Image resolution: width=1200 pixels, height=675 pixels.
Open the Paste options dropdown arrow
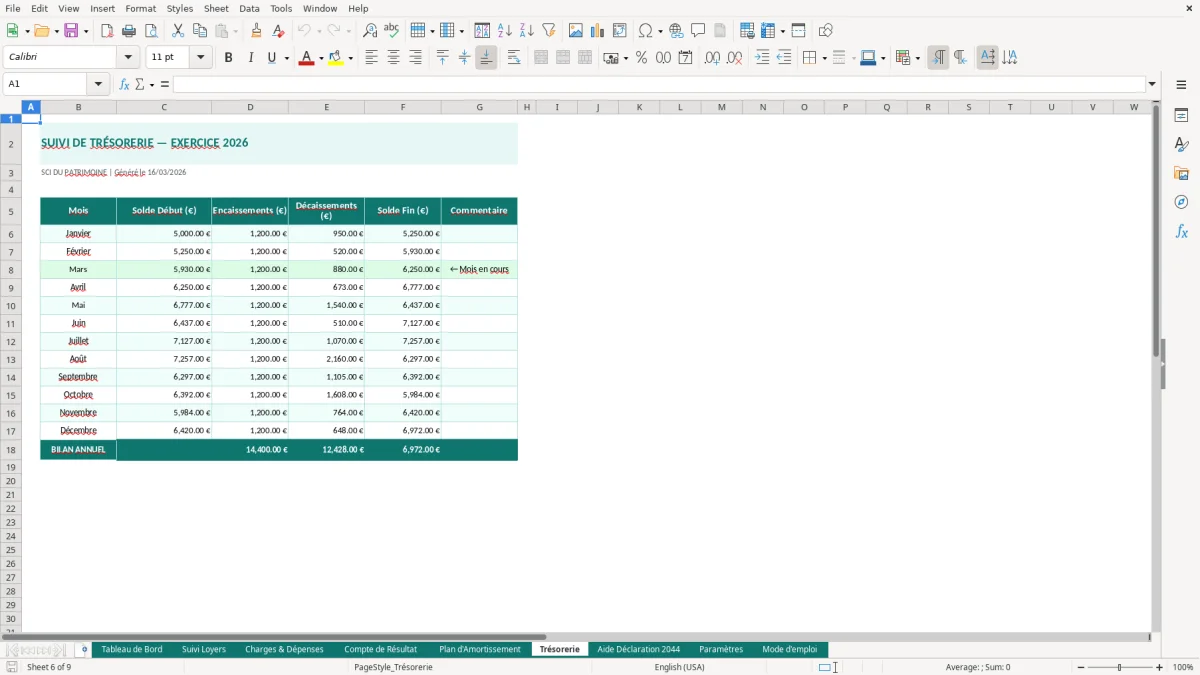coord(236,31)
